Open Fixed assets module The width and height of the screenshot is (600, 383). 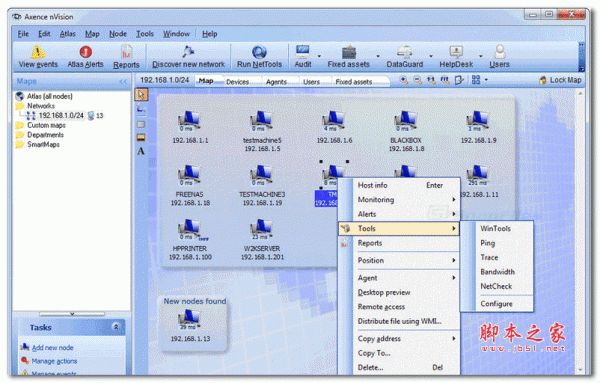click(x=348, y=57)
